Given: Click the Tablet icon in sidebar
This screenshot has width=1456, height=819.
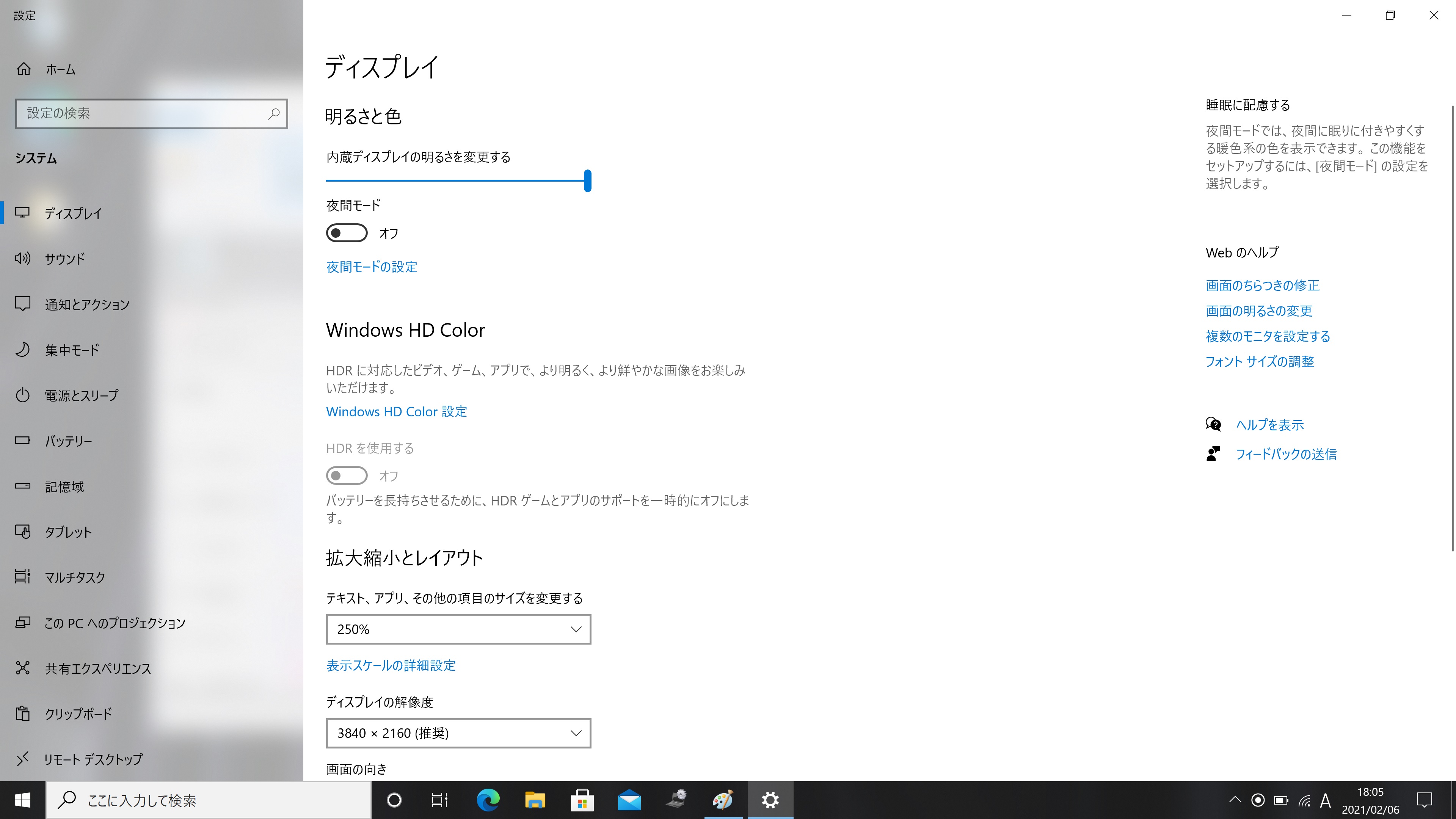Looking at the screenshot, I should (x=23, y=531).
